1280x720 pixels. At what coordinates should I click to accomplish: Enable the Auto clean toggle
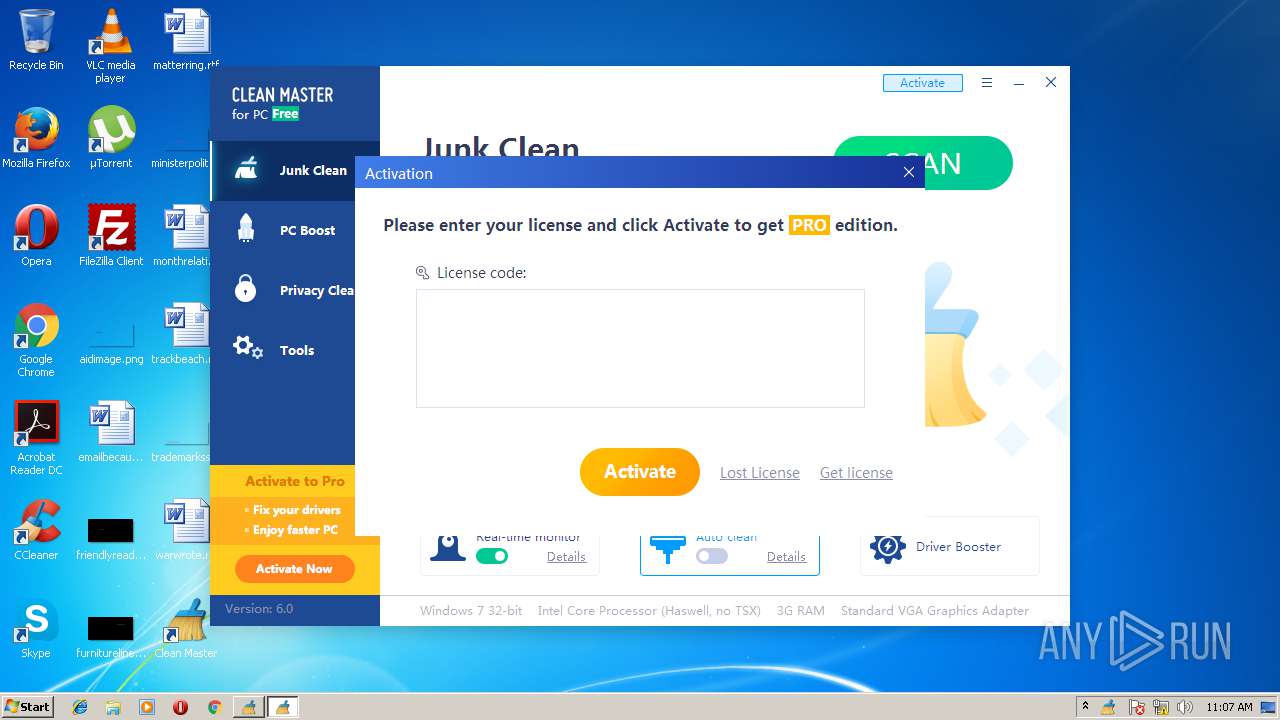tap(712, 556)
